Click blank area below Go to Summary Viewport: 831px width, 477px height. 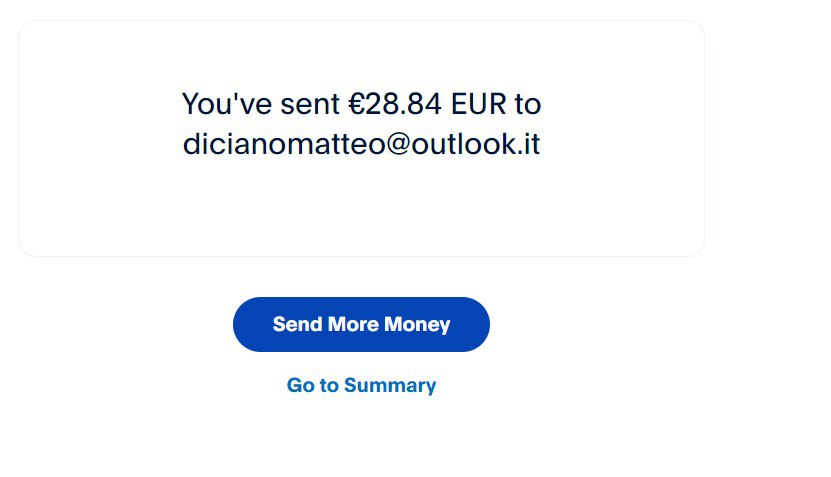(361, 440)
